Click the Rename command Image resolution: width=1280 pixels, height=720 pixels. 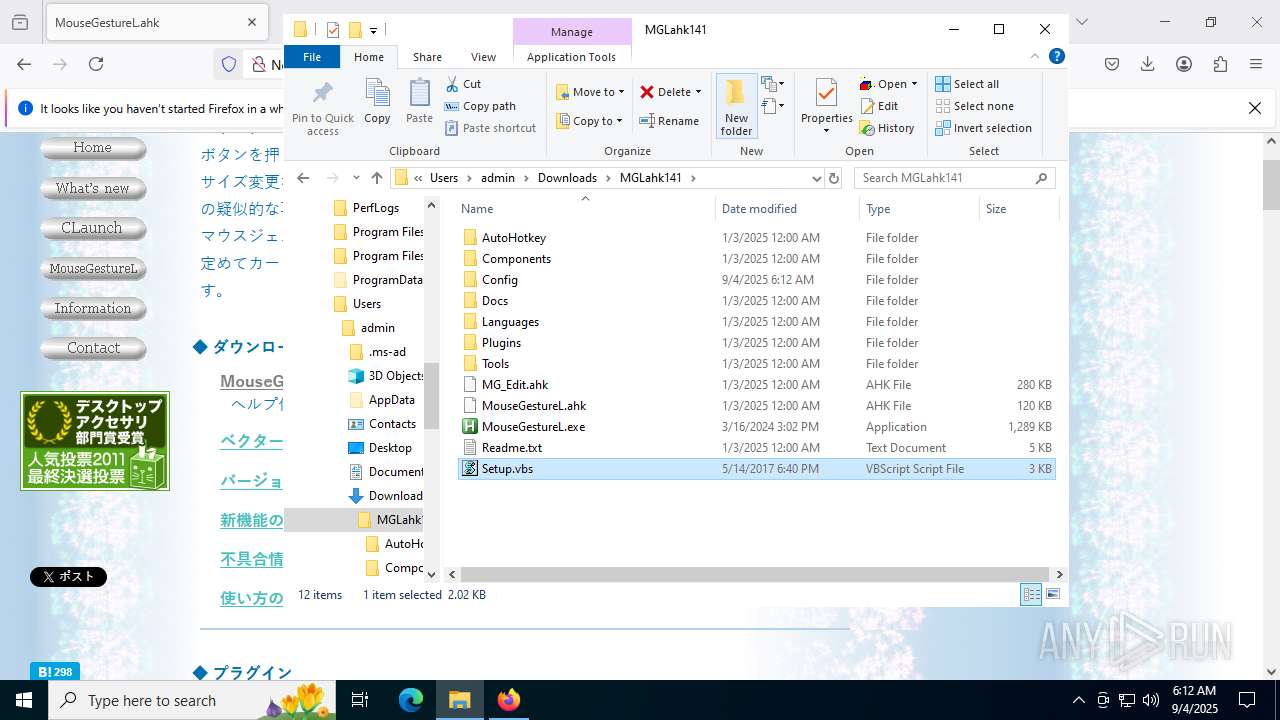669,121
